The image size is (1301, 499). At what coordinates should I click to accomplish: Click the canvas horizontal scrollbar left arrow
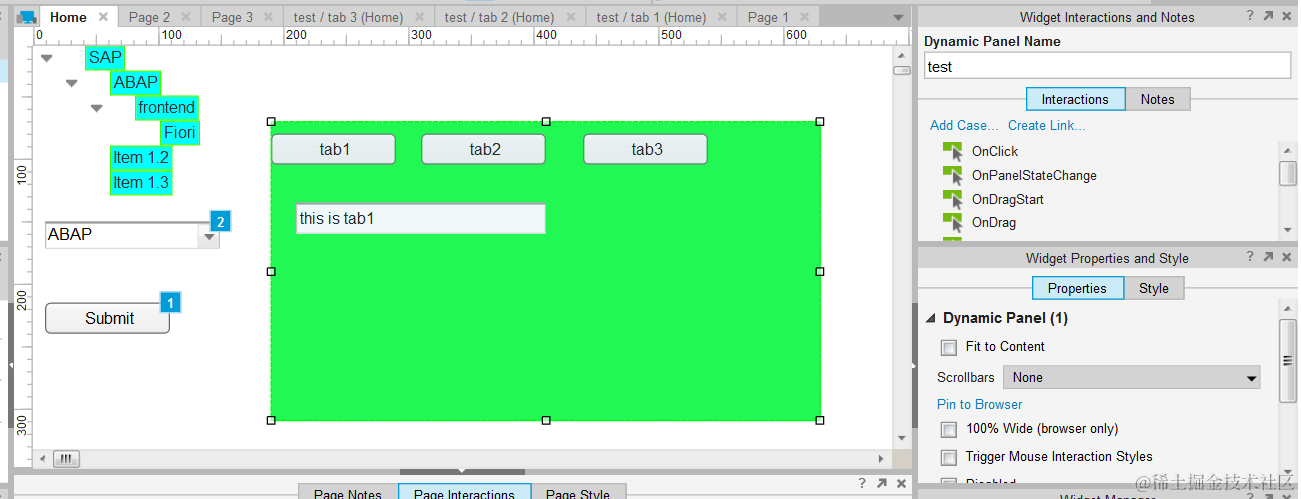(x=42, y=459)
